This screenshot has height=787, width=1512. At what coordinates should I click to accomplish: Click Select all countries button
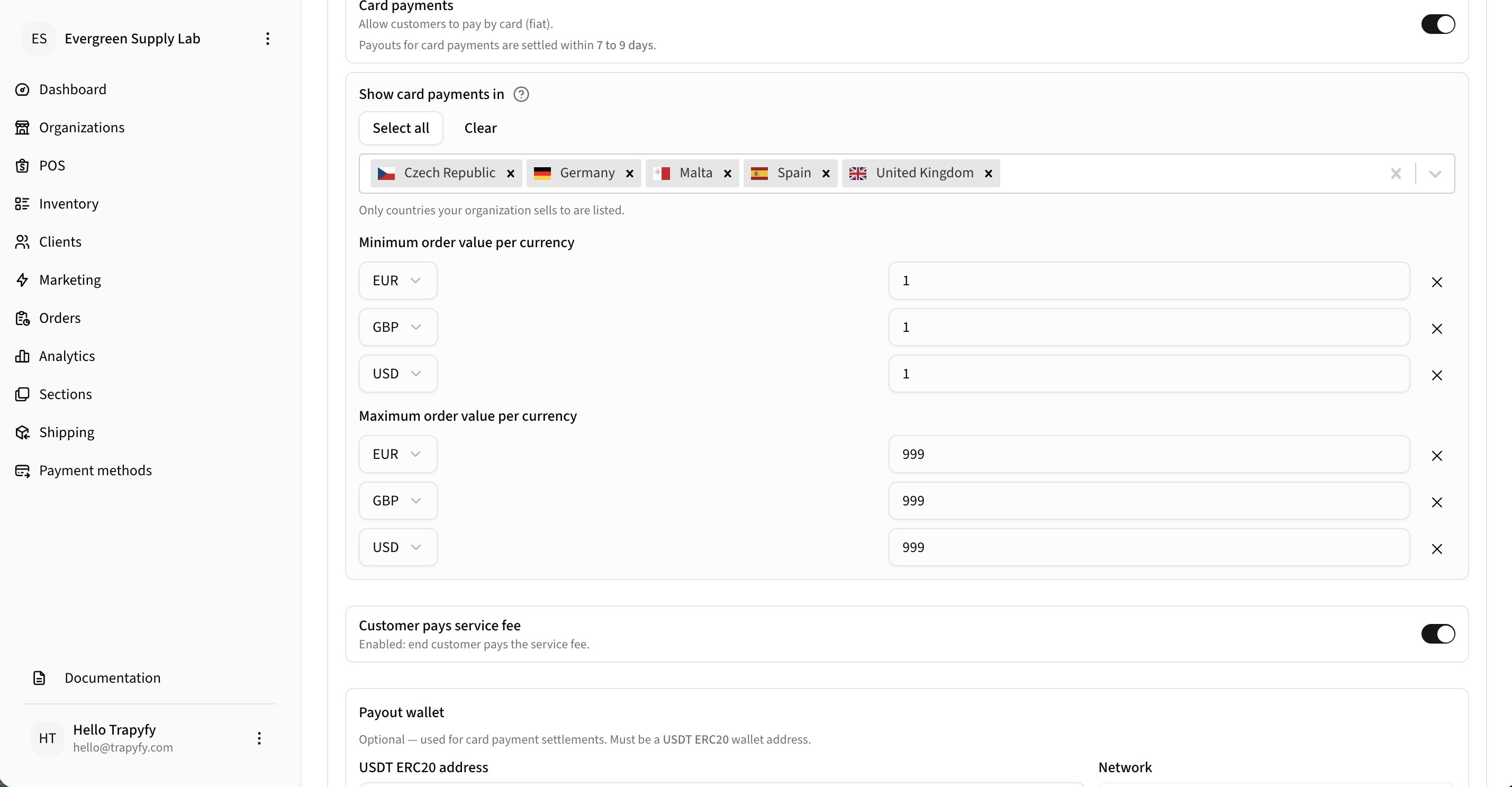401,128
